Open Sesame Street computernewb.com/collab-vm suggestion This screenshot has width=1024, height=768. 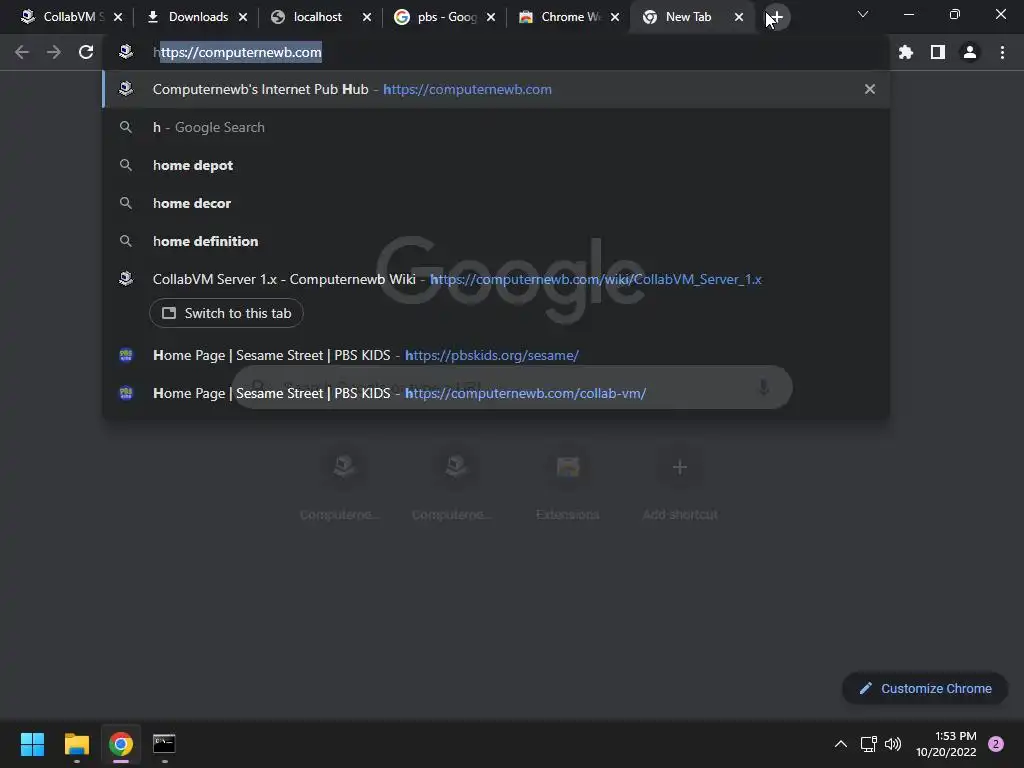496,393
